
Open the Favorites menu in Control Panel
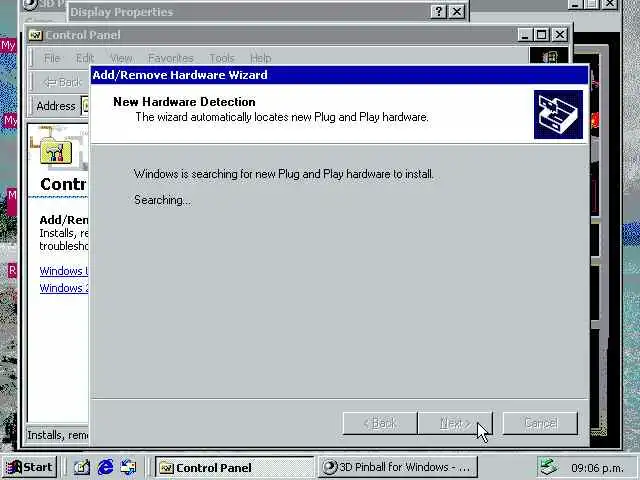click(171, 58)
